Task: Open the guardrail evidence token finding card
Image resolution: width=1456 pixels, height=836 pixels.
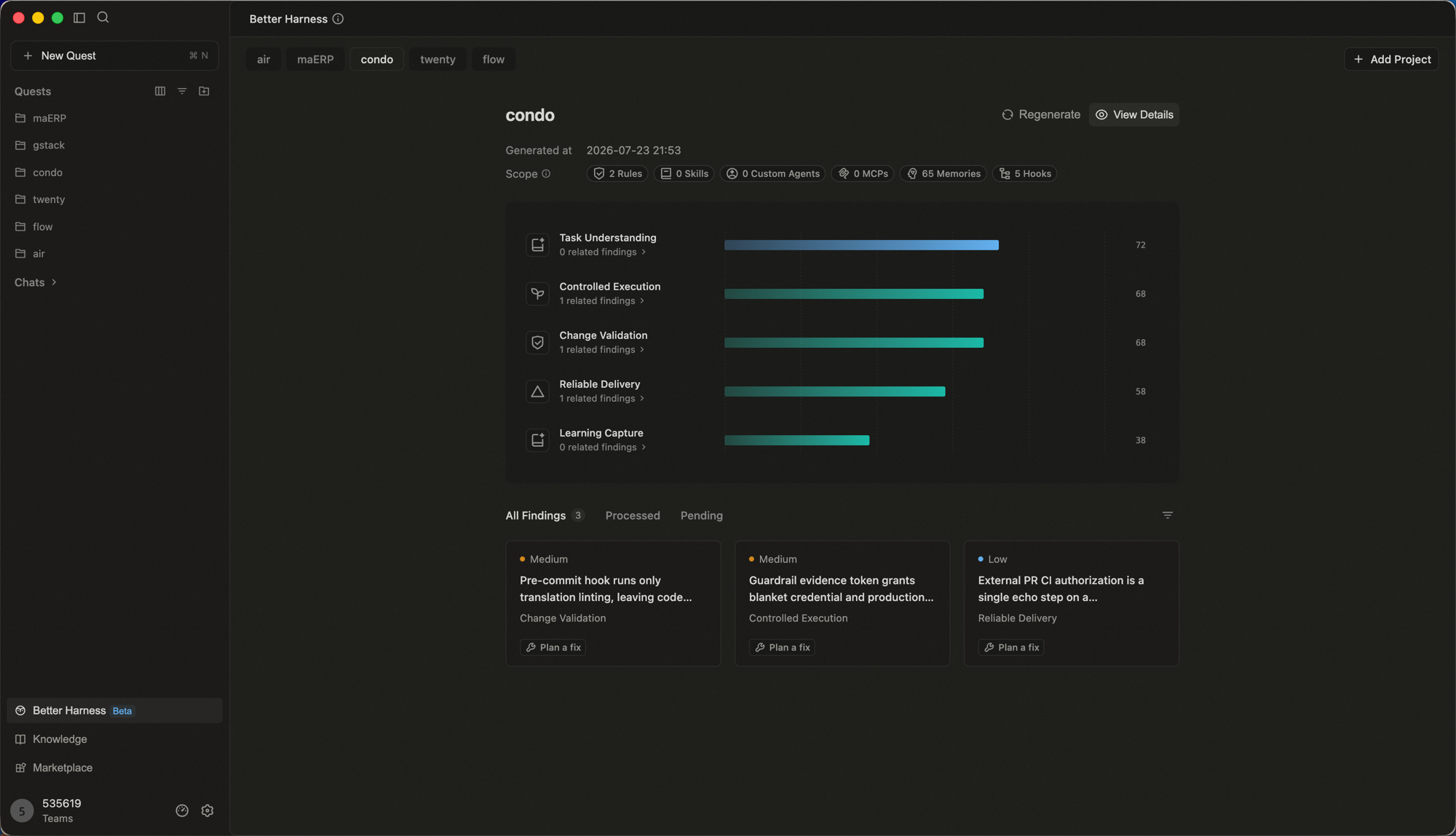Action: point(842,603)
